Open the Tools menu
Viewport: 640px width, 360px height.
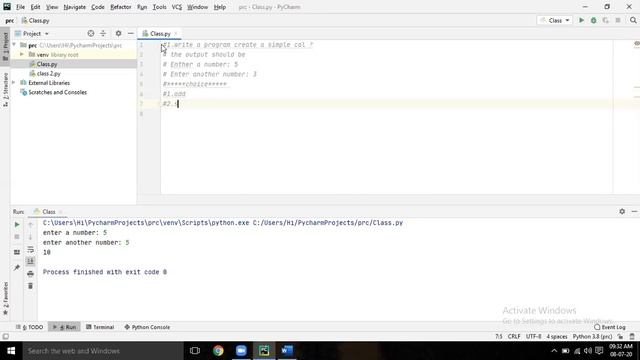pyautogui.click(x=160, y=7)
